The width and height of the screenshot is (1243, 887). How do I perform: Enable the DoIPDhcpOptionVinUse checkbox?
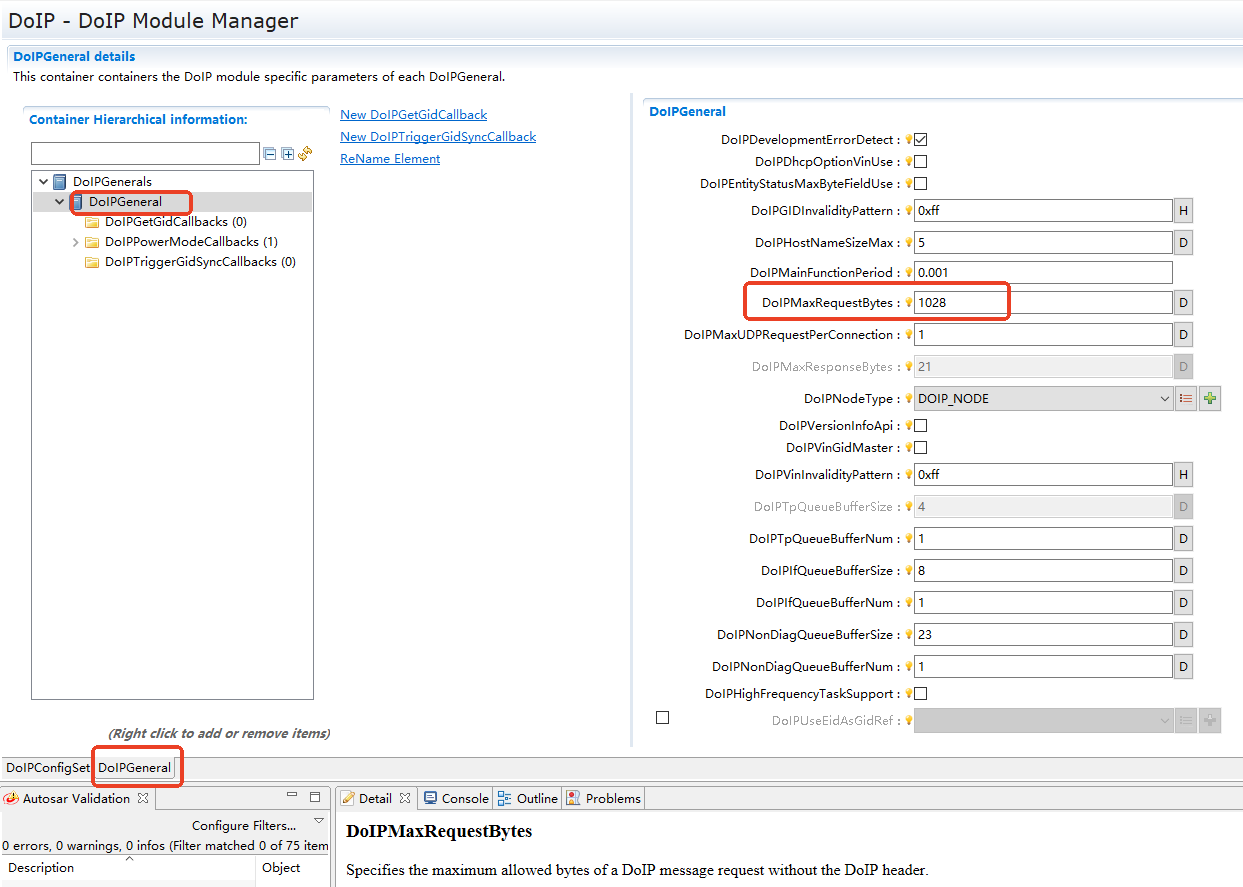921,162
